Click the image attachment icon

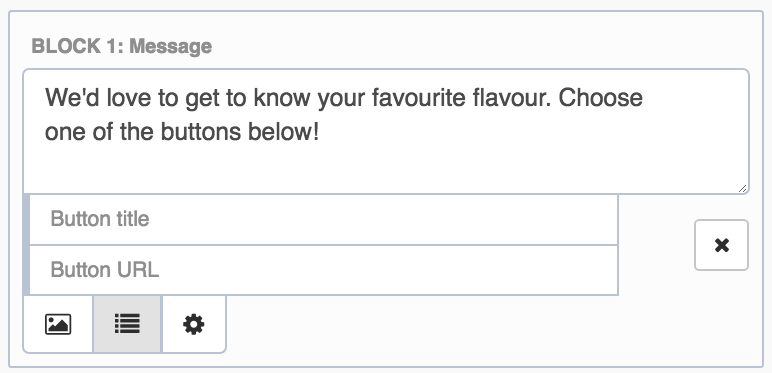58,324
